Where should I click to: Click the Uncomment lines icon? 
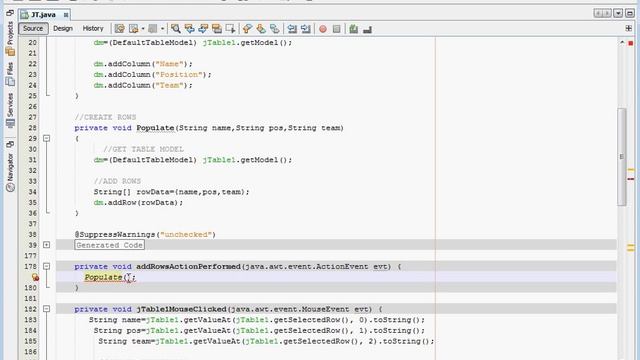(367, 29)
